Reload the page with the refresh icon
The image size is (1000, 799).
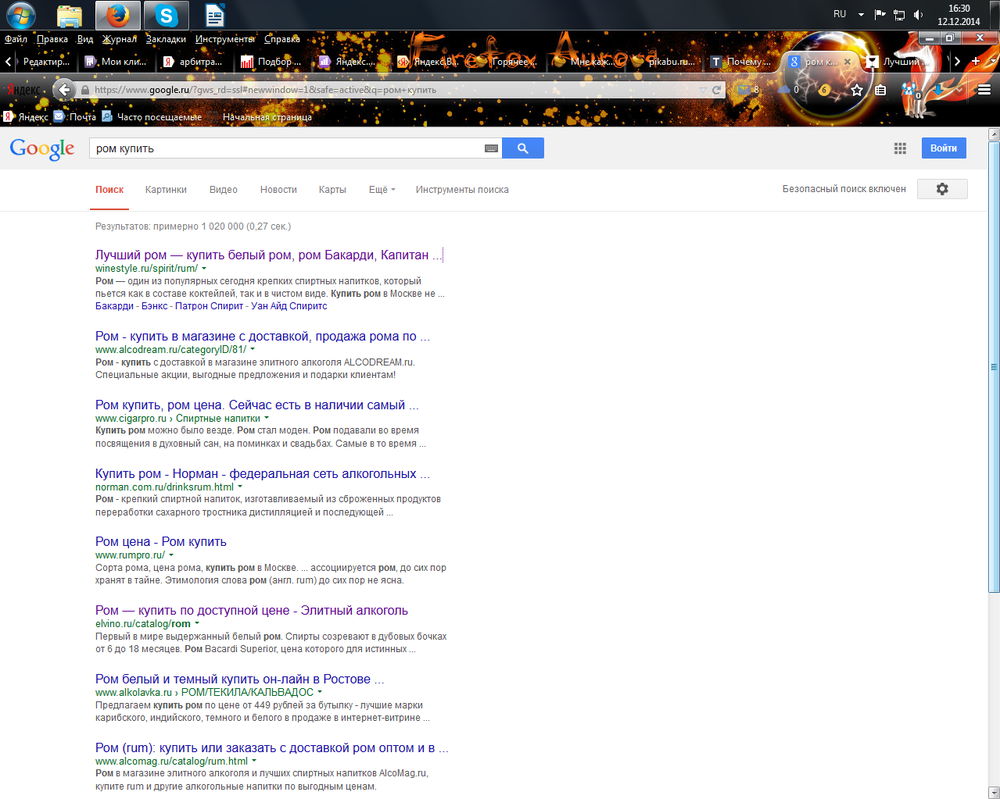(716, 90)
